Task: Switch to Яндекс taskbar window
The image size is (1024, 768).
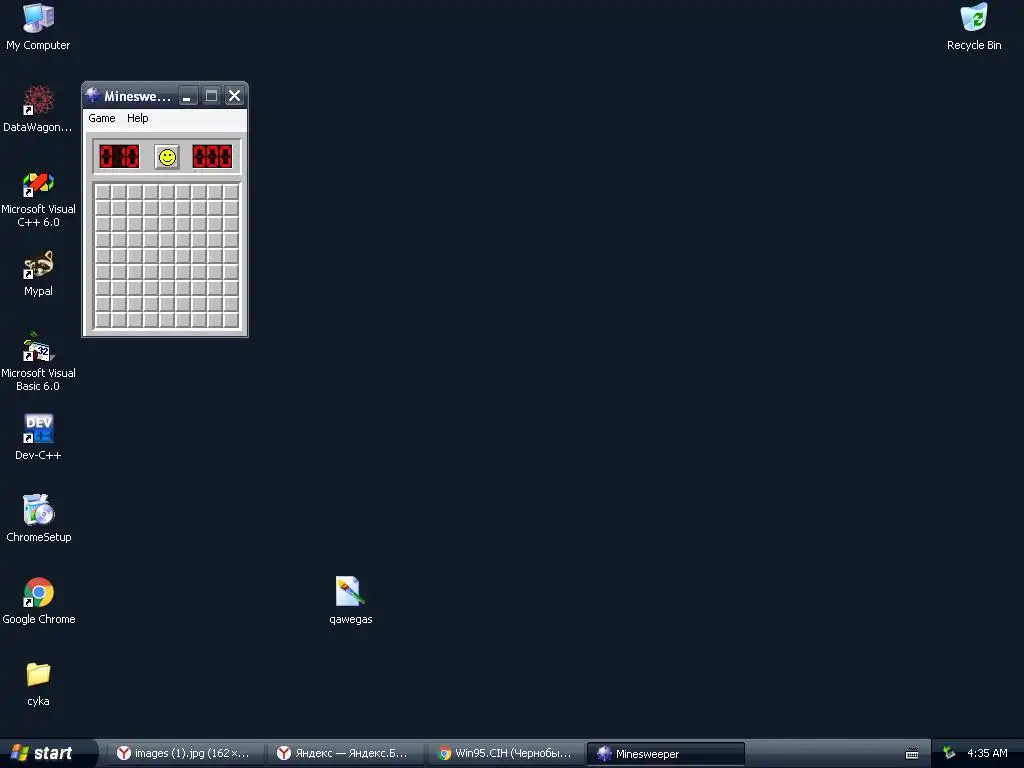Action: pyautogui.click(x=346, y=754)
